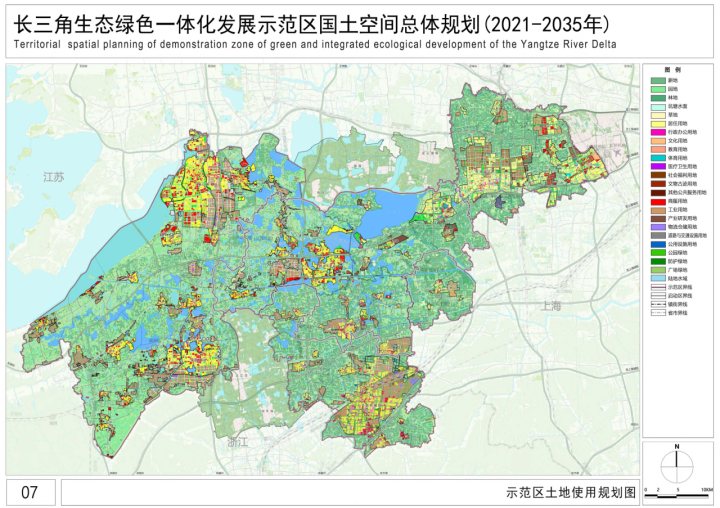This screenshot has width=720, height=508.
Task: Click the 林地 legend color swatch
Action: [x=658, y=98]
